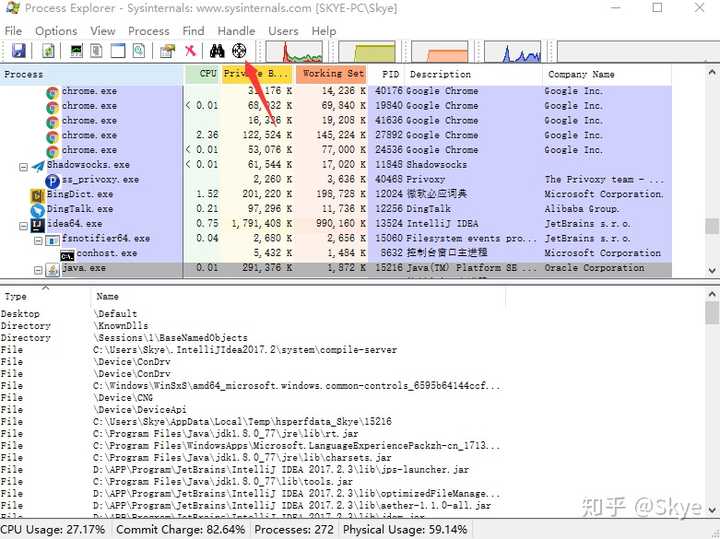The width and height of the screenshot is (720, 539).
Task: Click the process list scroll-down arrow
Action: (x=712, y=270)
